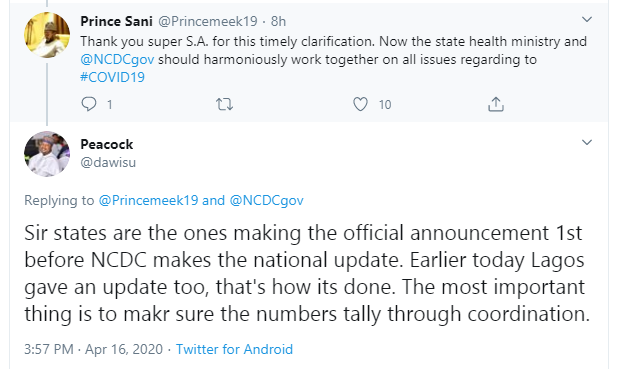This screenshot has height=369, width=624.
Task: Open Peacock's profile avatar
Action: click(x=47, y=154)
